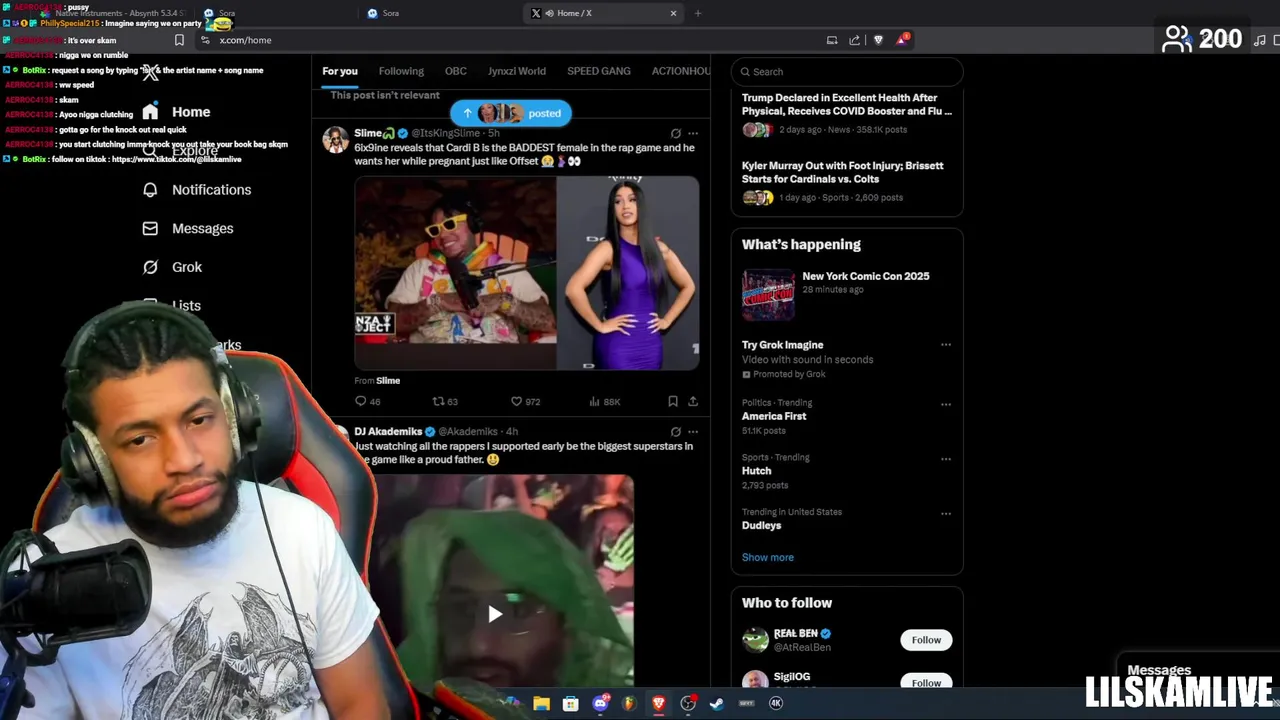View analytics icon on Slime post

pyautogui.click(x=594, y=401)
